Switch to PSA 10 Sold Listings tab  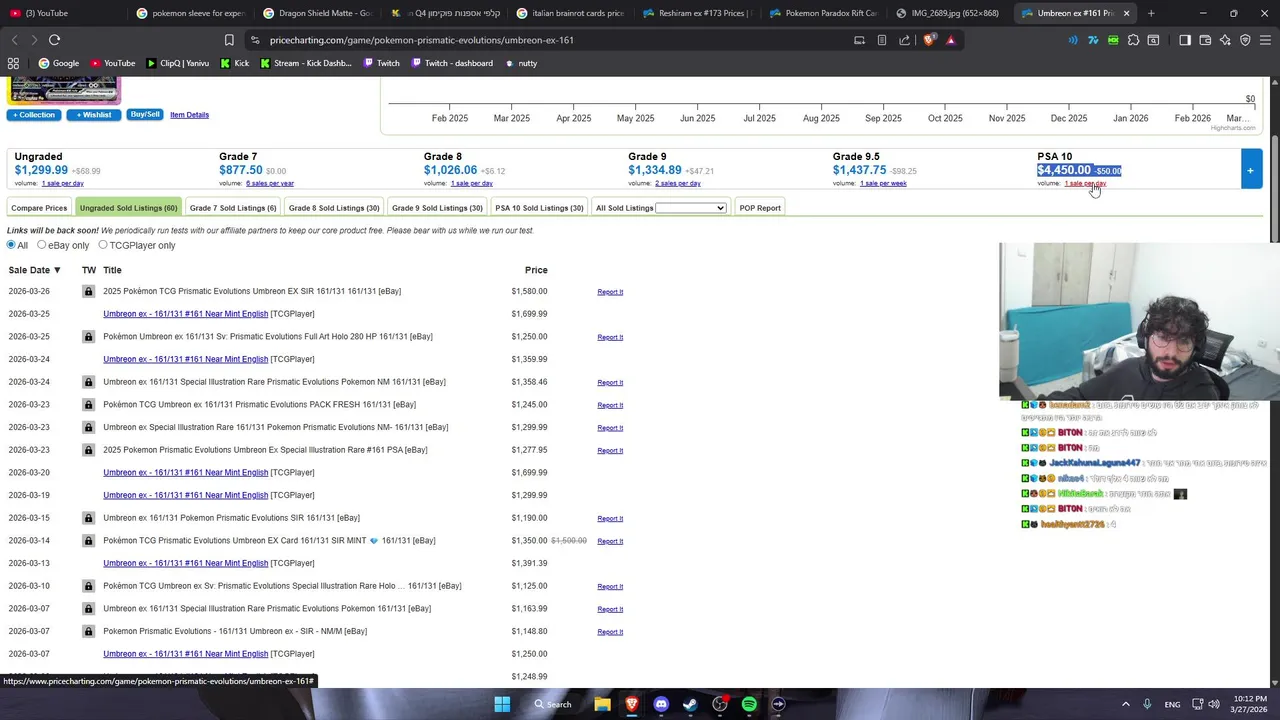click(539, 208)
